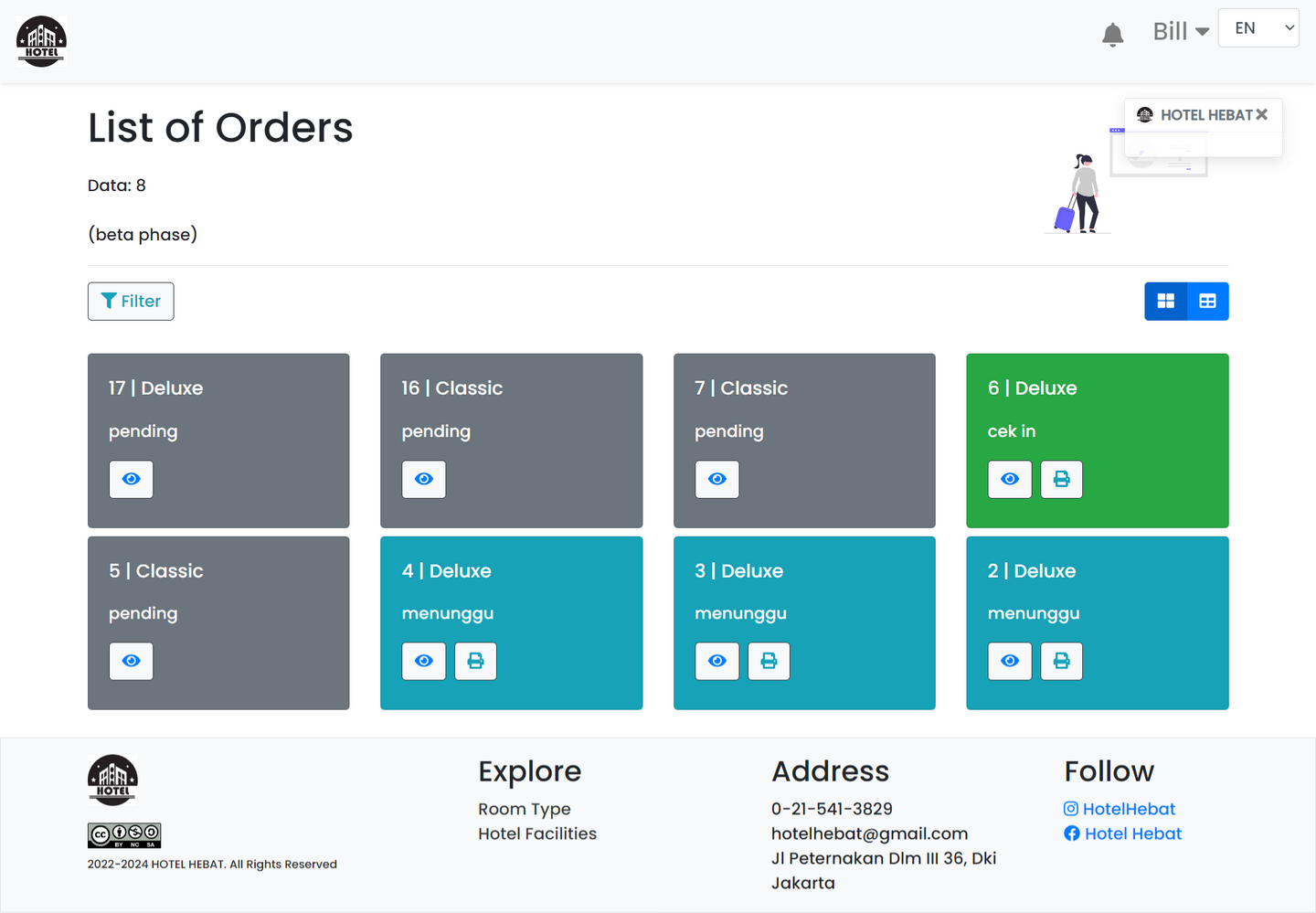This screenshot has width=1316, height=913.
Task: Visit HotelHebat Instagram page
Action: (1128, 809)
